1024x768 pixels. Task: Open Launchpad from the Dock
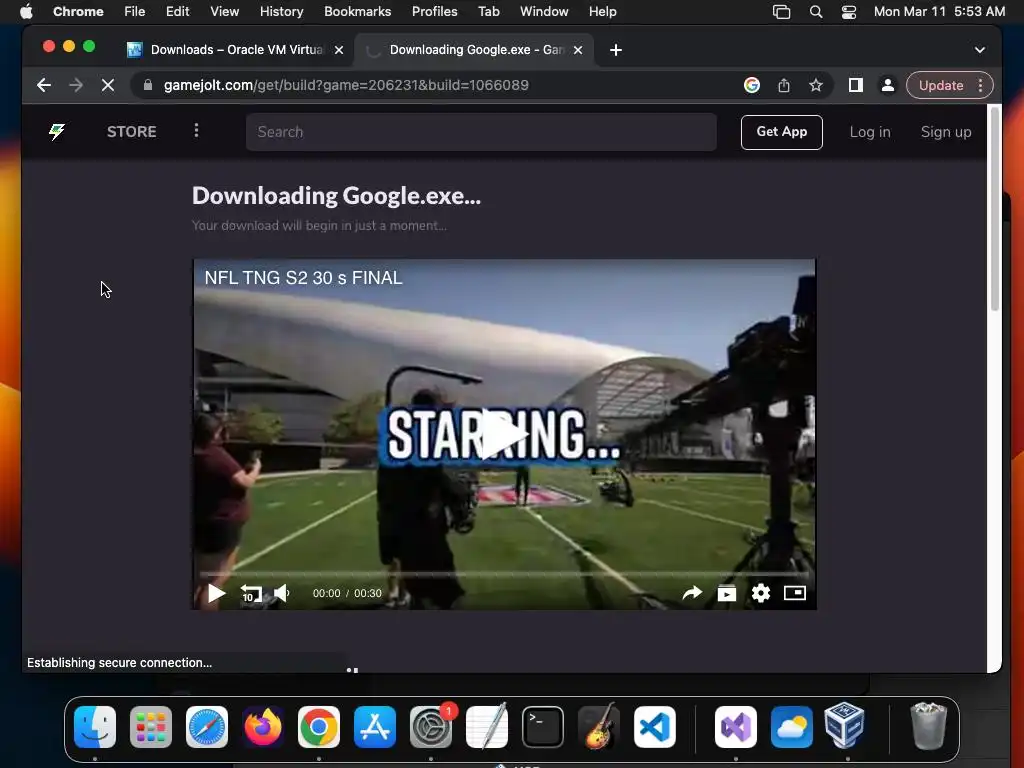(x=151, y=727)
